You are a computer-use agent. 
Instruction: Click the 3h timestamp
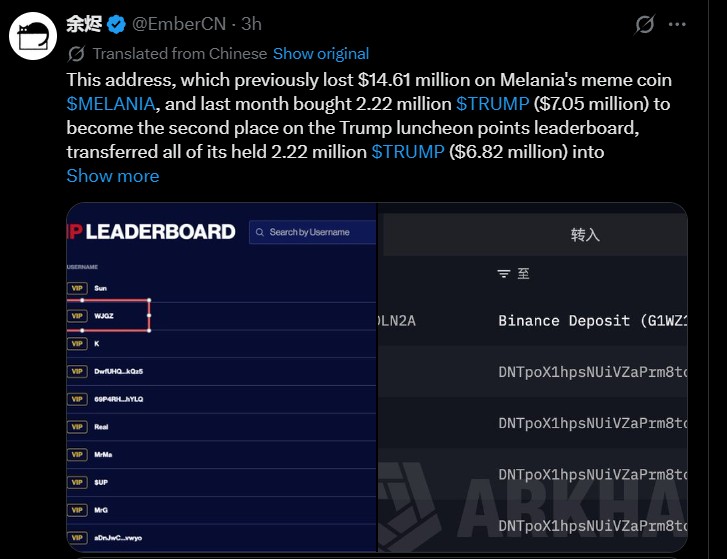click(251, 24)
